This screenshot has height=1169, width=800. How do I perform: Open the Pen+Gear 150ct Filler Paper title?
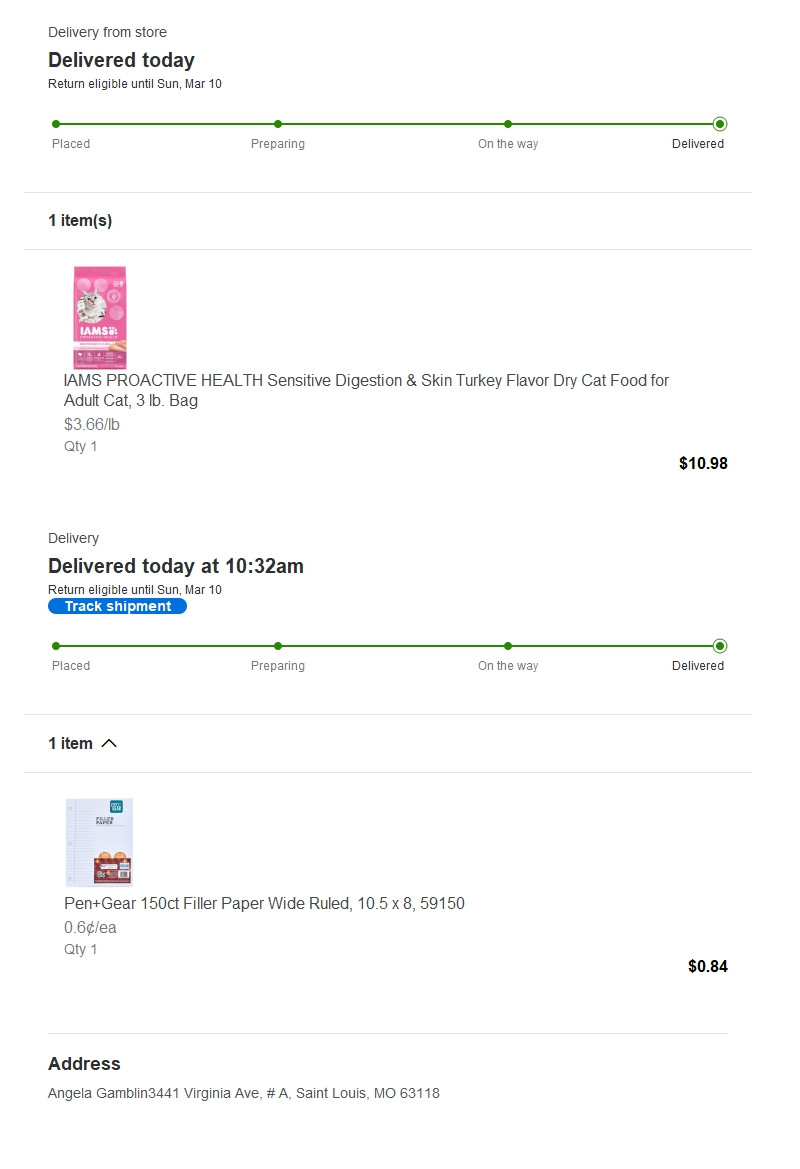pyautogui.click(x=264, y=903)
